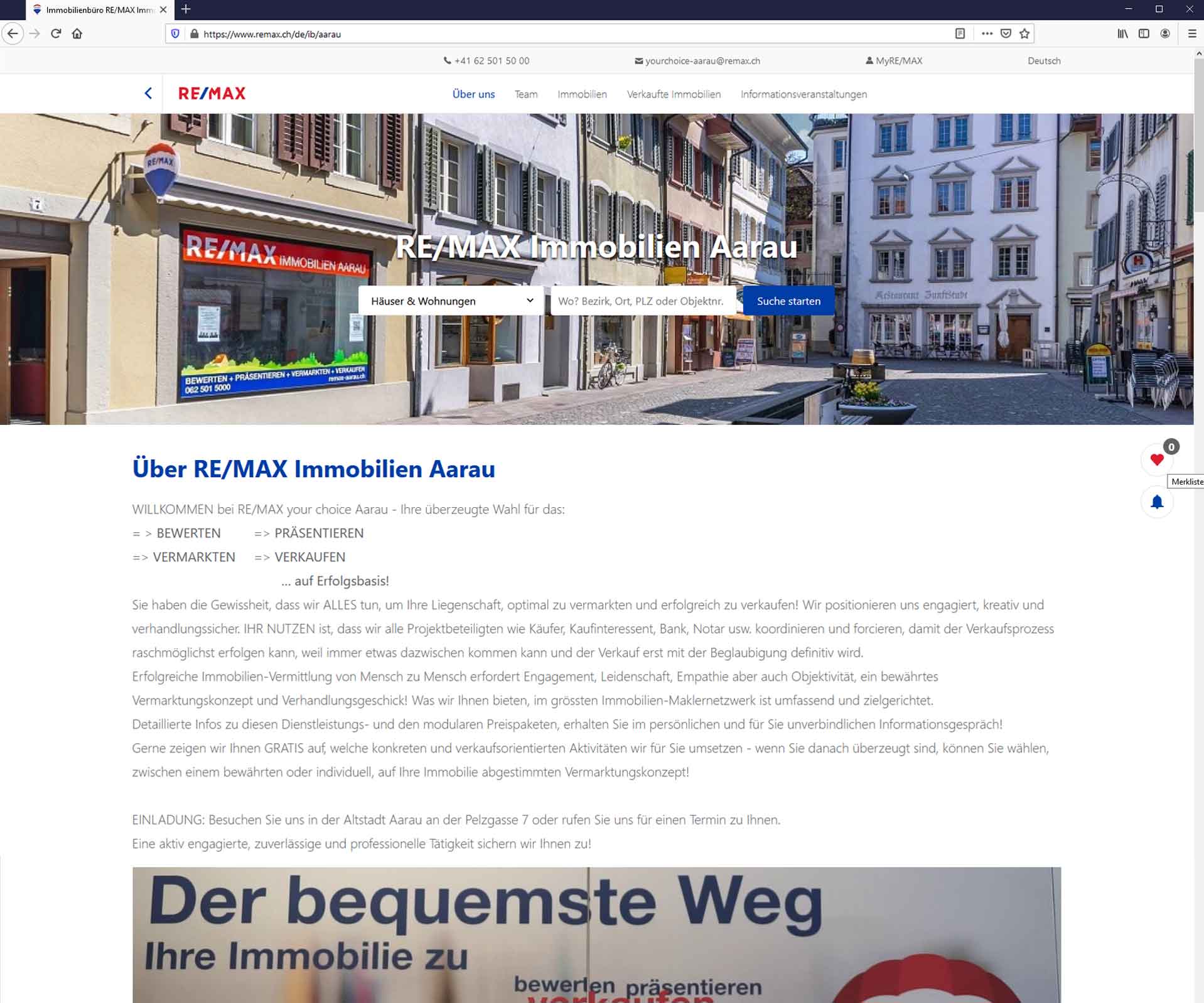
Task: Click the Suche starten button
Action: click(788, 301)
